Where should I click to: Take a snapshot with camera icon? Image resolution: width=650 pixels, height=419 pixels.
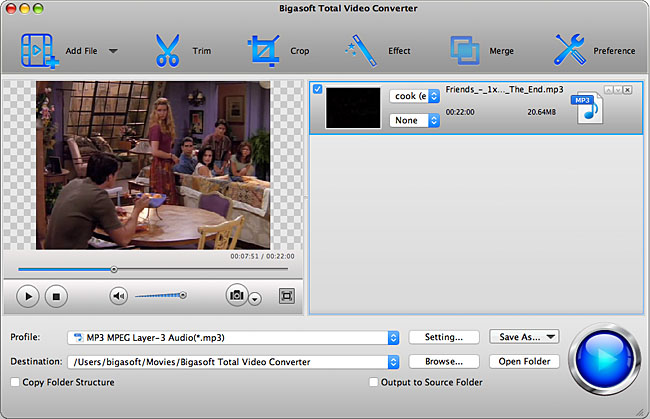(x=237, y=295)
